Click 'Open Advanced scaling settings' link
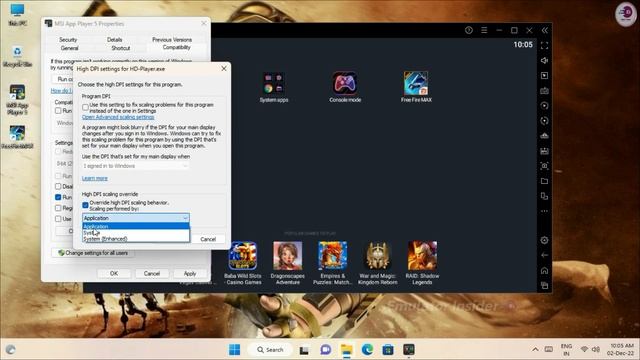 point(118,117)
